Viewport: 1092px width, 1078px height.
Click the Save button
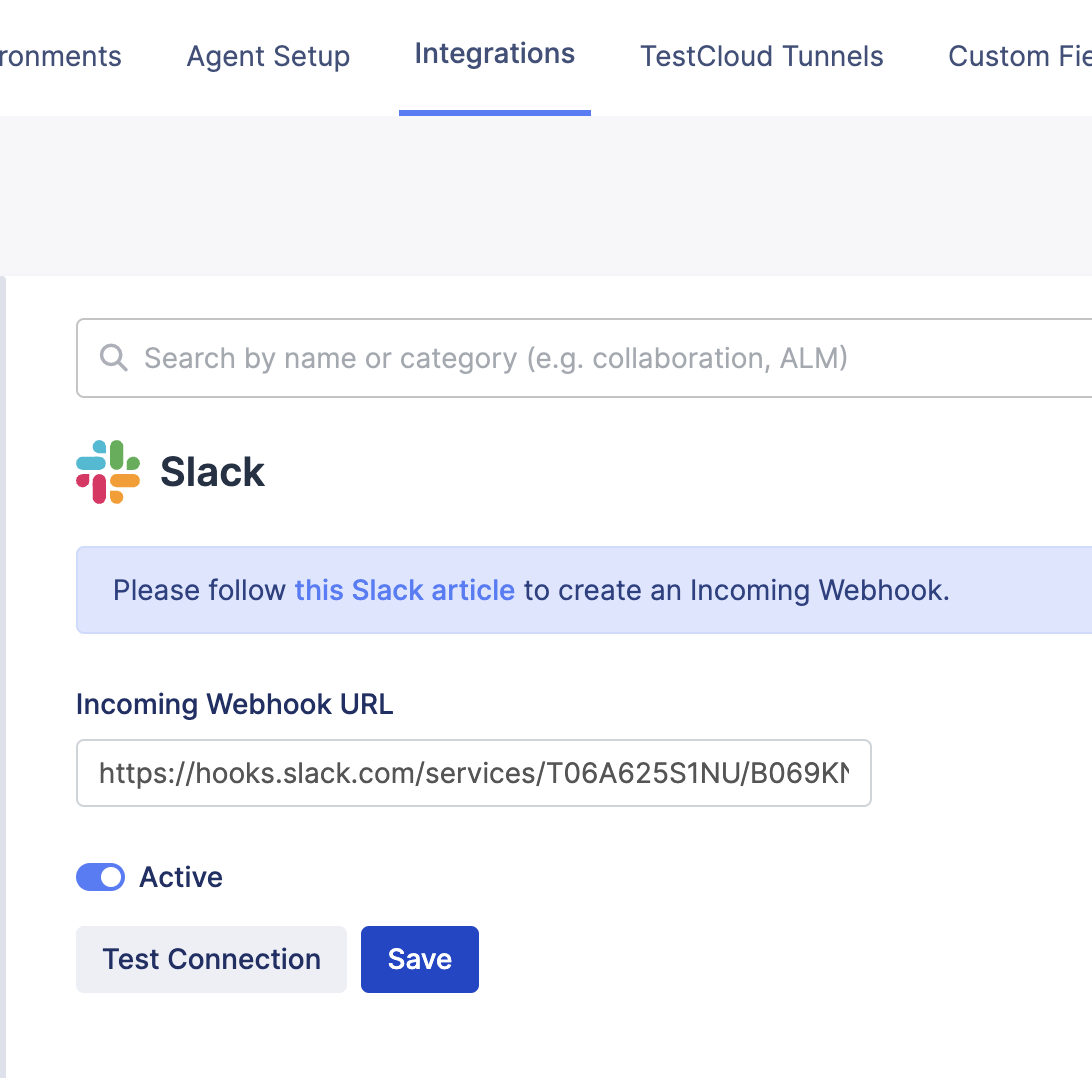click(x=419, y=959)
